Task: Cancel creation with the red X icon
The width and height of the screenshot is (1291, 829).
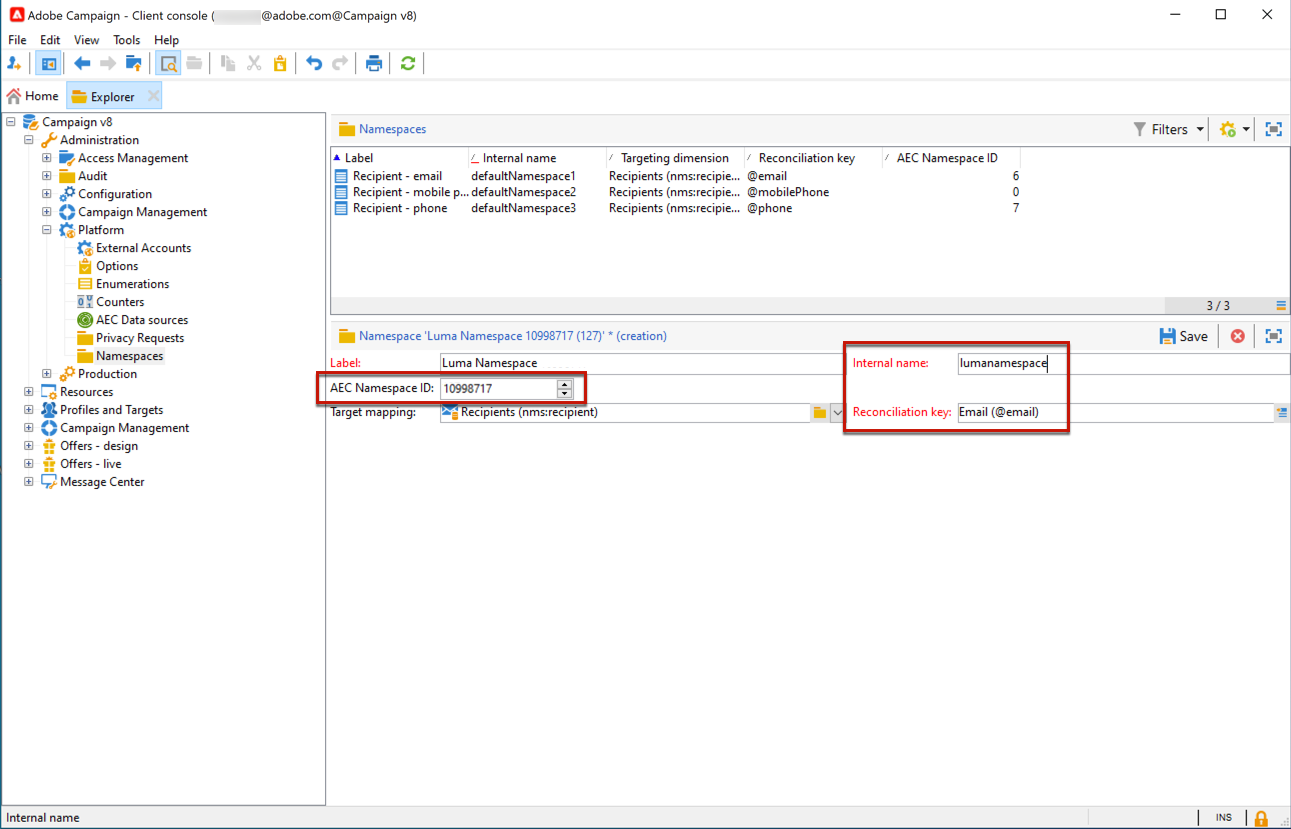Action: 1237,336
